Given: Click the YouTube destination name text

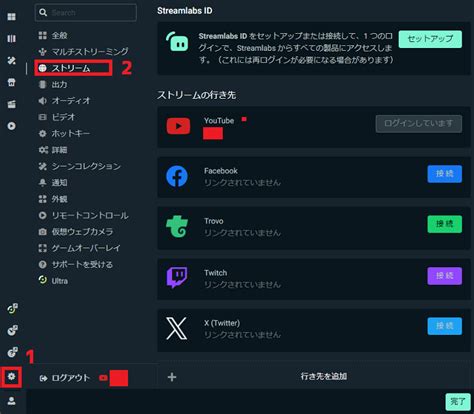Looking at the screenshot, I should point(219,121).
